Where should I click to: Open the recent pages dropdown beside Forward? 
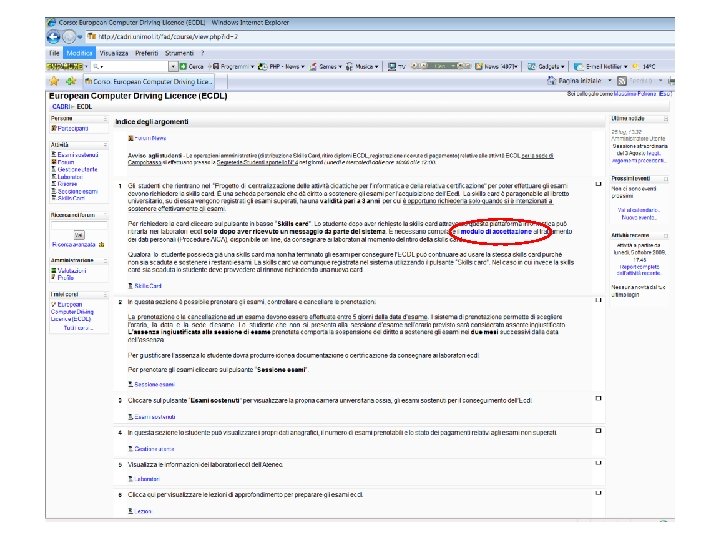coord(79,37)
